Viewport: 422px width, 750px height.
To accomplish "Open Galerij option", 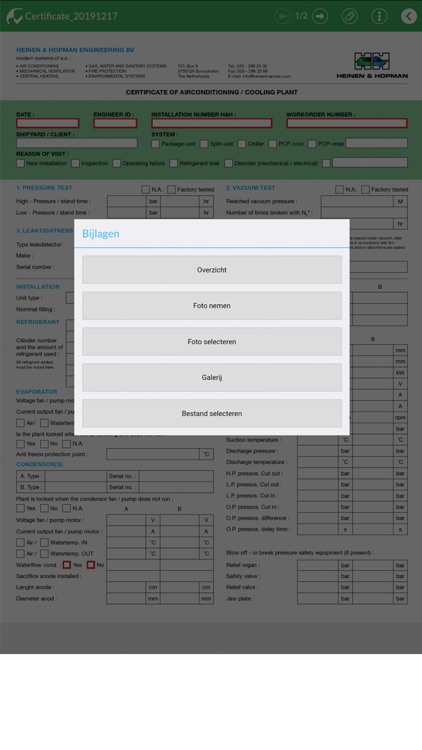I will coord(212,377).
